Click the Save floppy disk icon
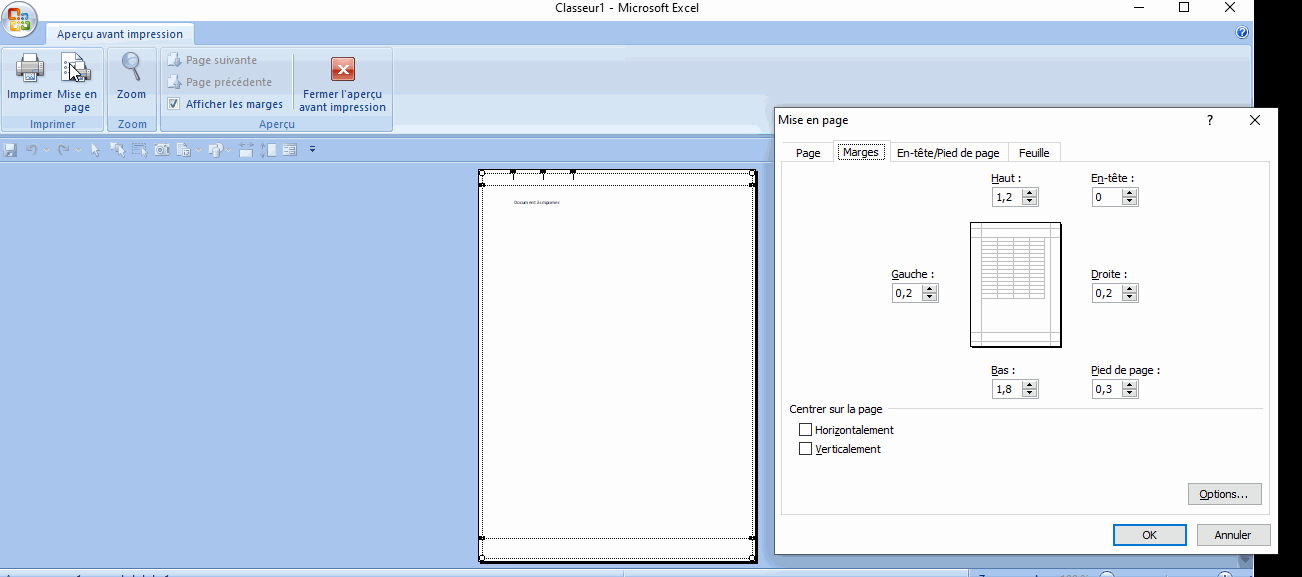 coord(11,150)
